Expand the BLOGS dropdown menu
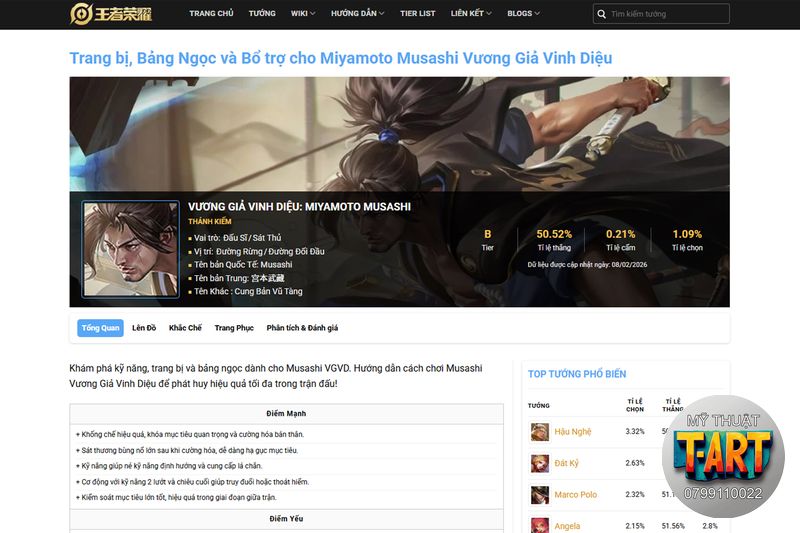The width and height of the screenshot is (800, 533). [523, 13]
